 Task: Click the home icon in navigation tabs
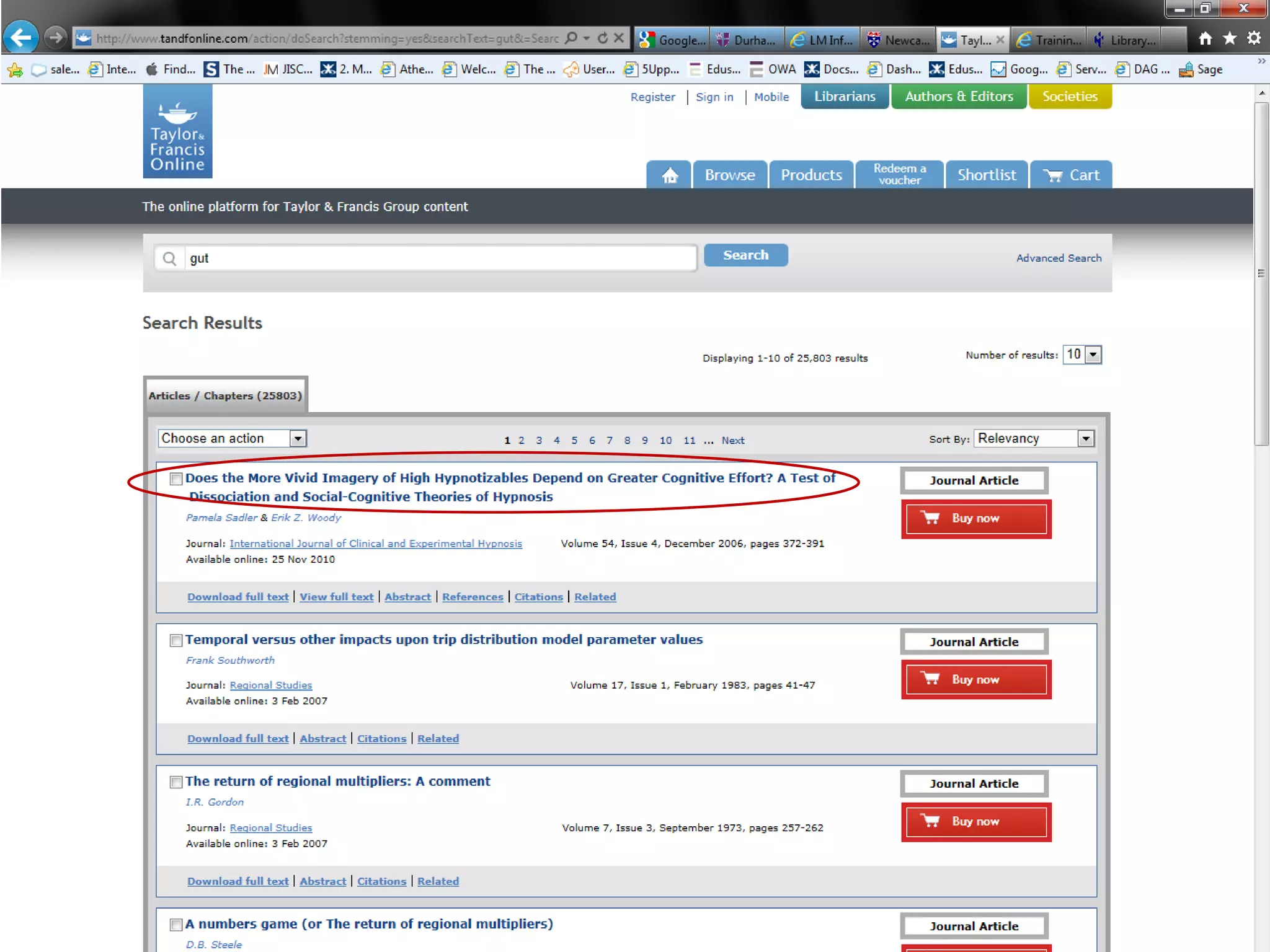[669, 175]
